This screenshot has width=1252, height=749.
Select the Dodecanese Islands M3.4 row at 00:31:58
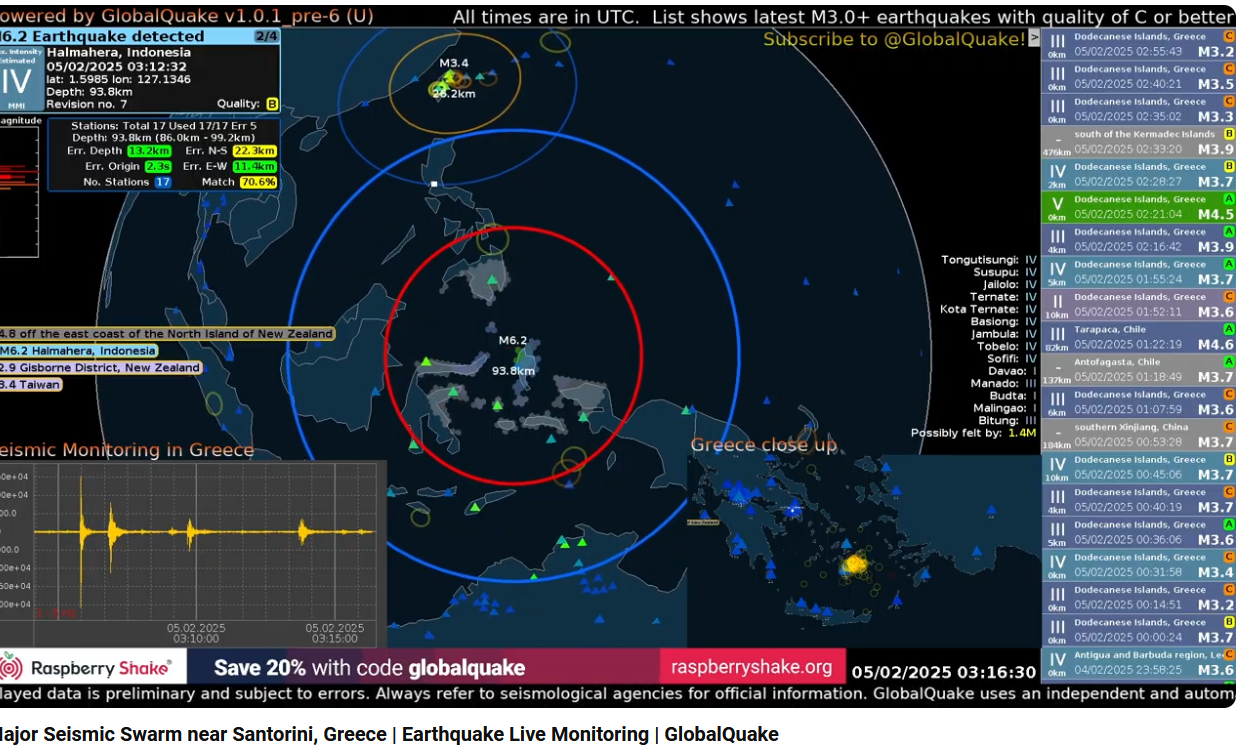1139,565
